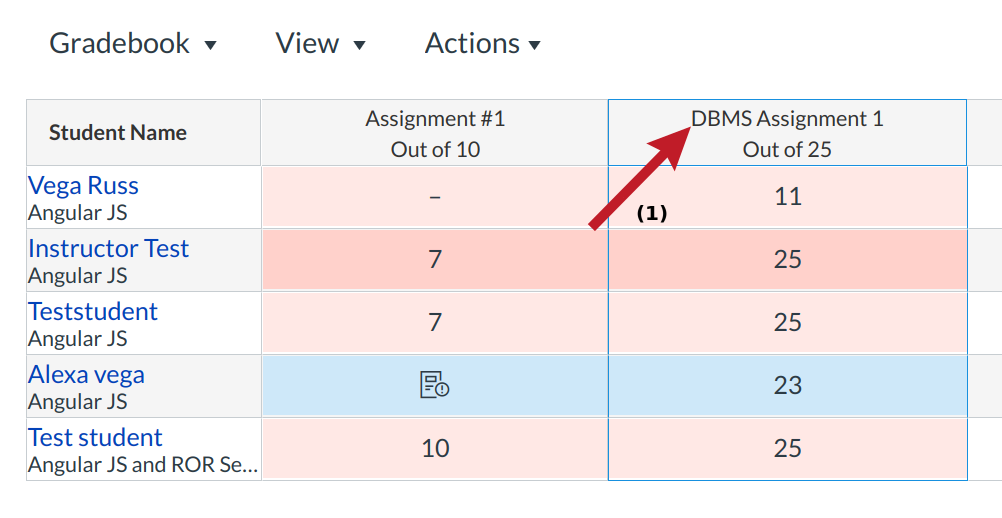Viewport: 1002px width, 518px height.
Task: Click the Student Name column header
Action: 118,132
